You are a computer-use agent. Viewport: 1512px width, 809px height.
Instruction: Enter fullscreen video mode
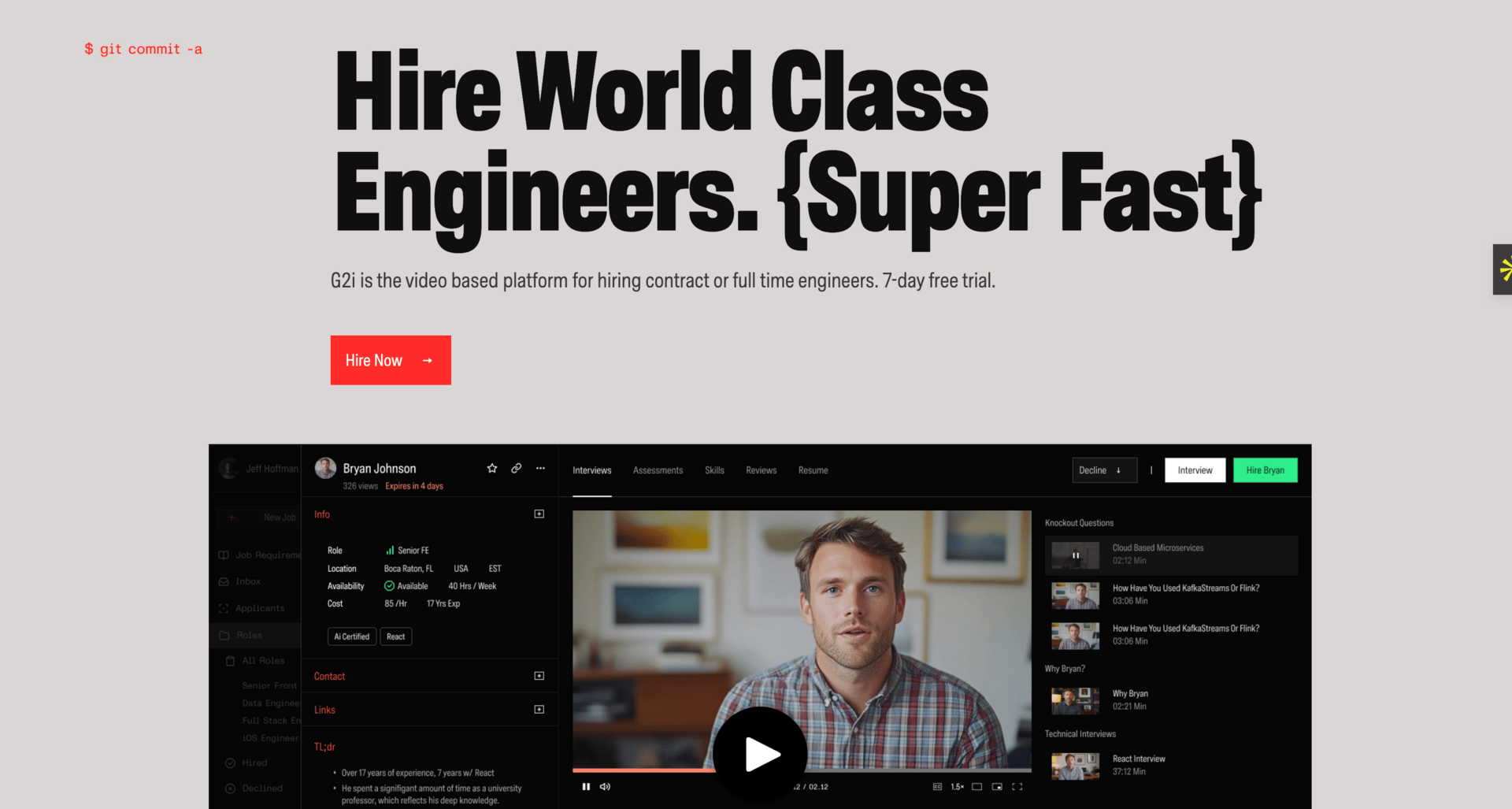(x=1017, y=786)
